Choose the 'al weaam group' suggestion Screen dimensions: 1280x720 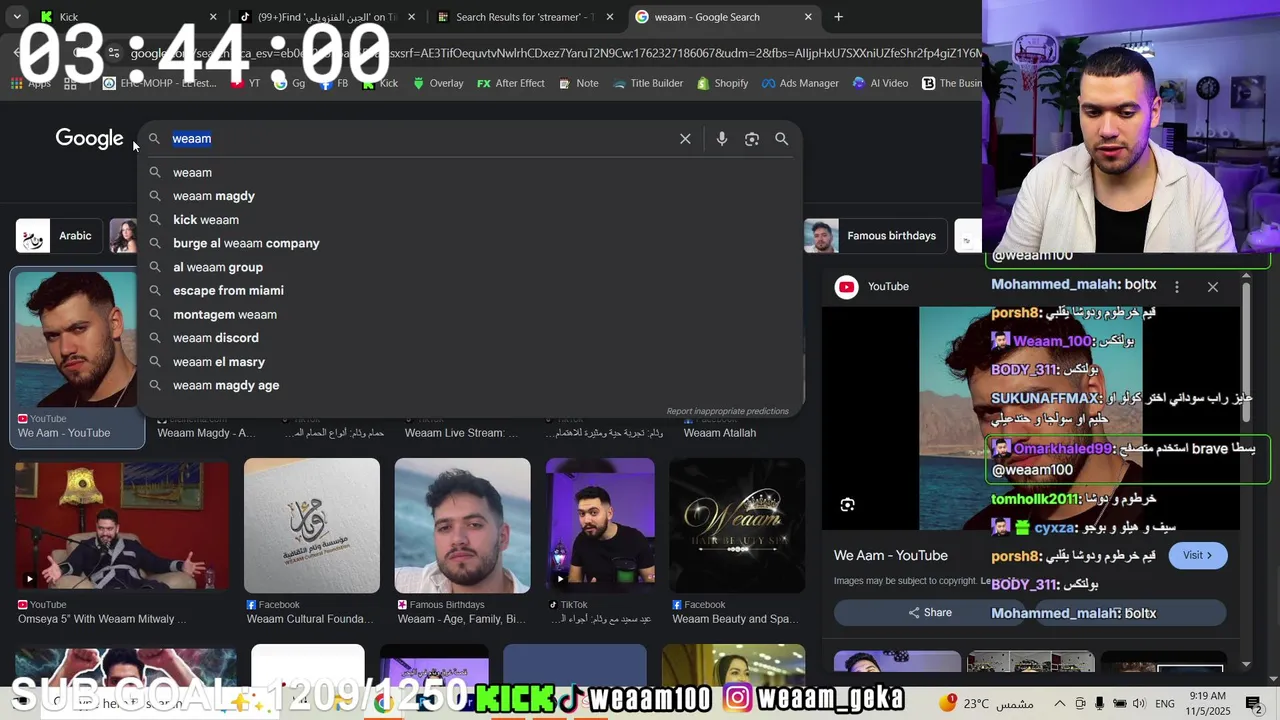tap(470, 267)
